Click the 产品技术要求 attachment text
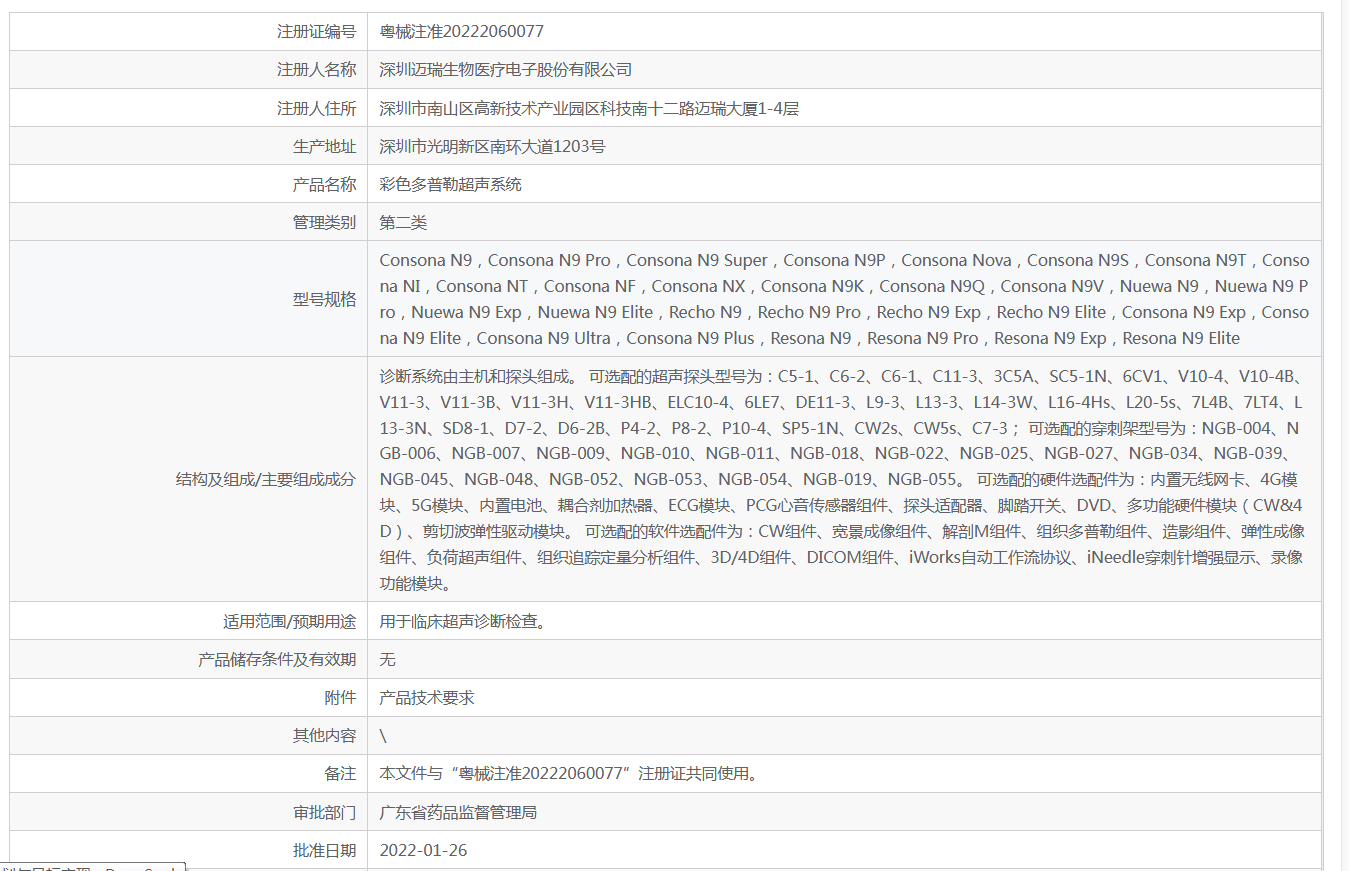 (427, 697)
